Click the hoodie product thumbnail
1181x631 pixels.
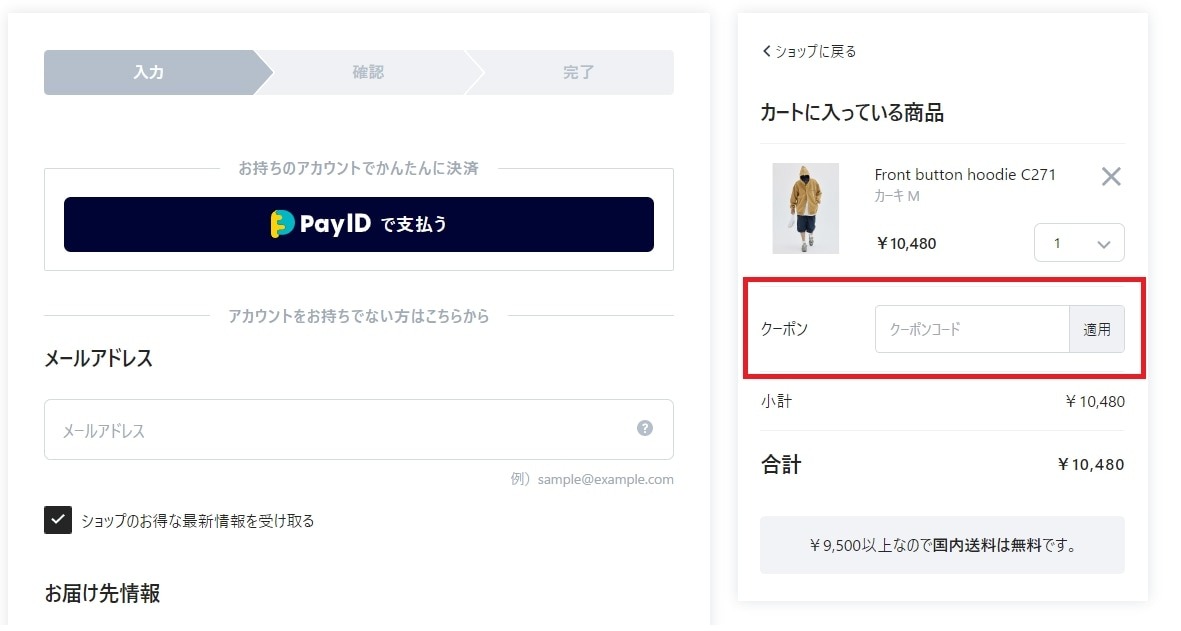coord(805,209)
